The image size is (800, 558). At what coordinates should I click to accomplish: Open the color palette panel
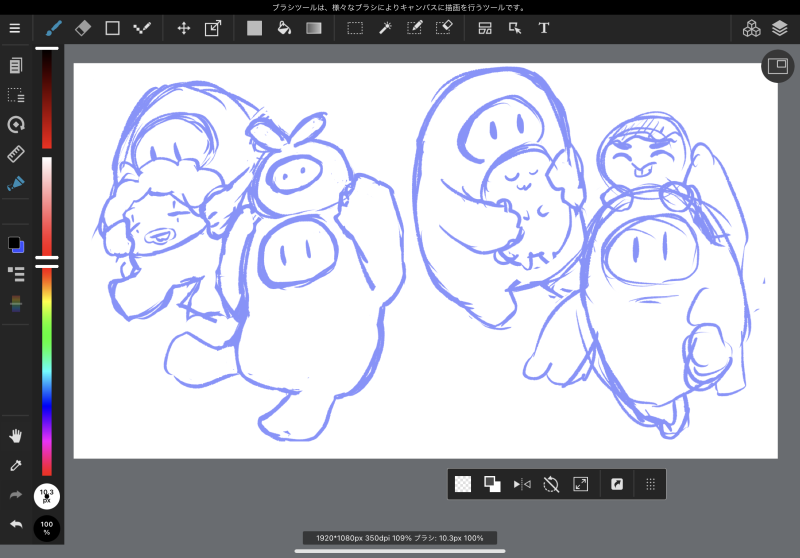pyautogui.click(x=16, y=303)
